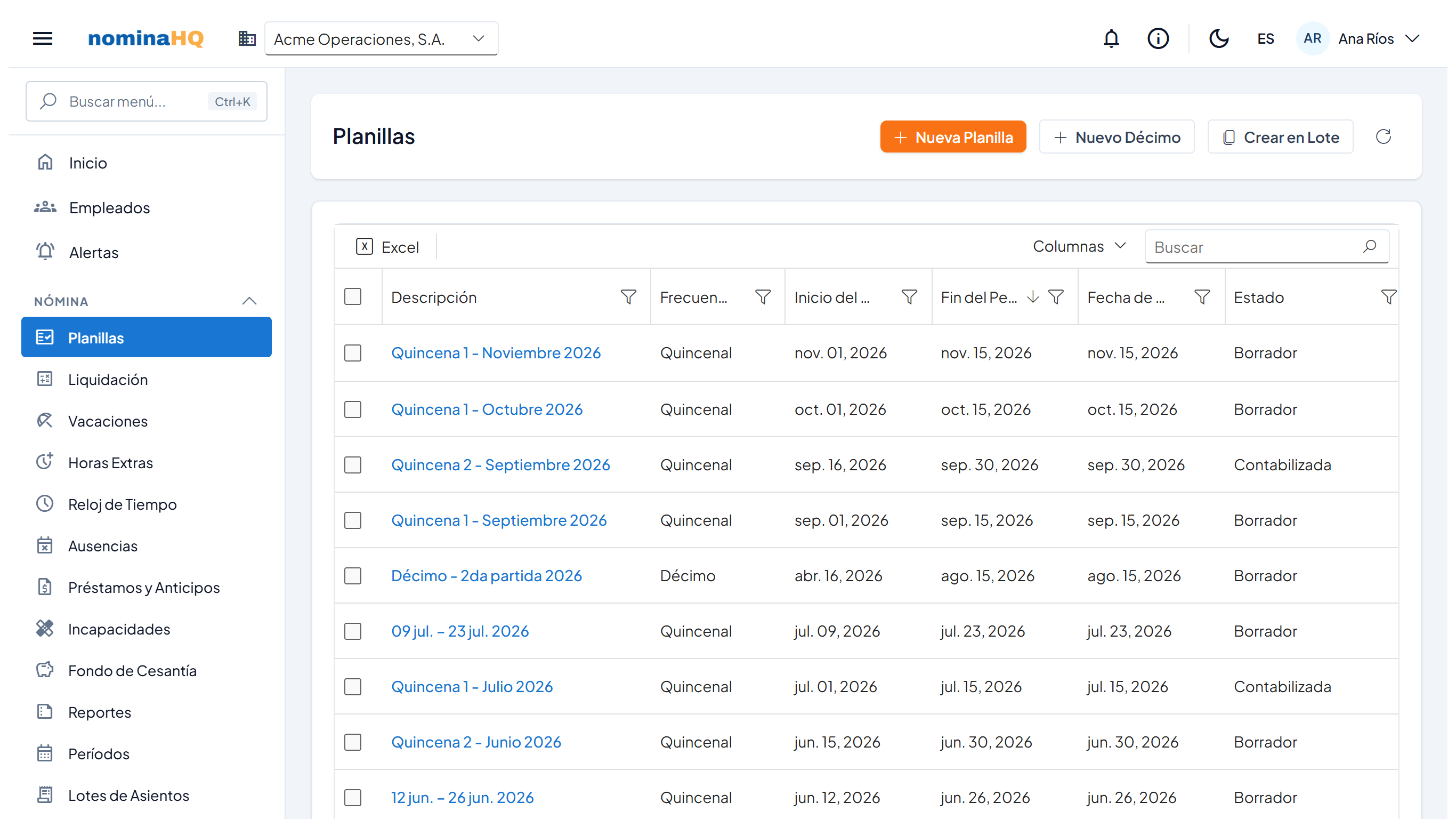Open Fondo de Cesantía menu item
1456x819 pixels.
pos(147,671)
